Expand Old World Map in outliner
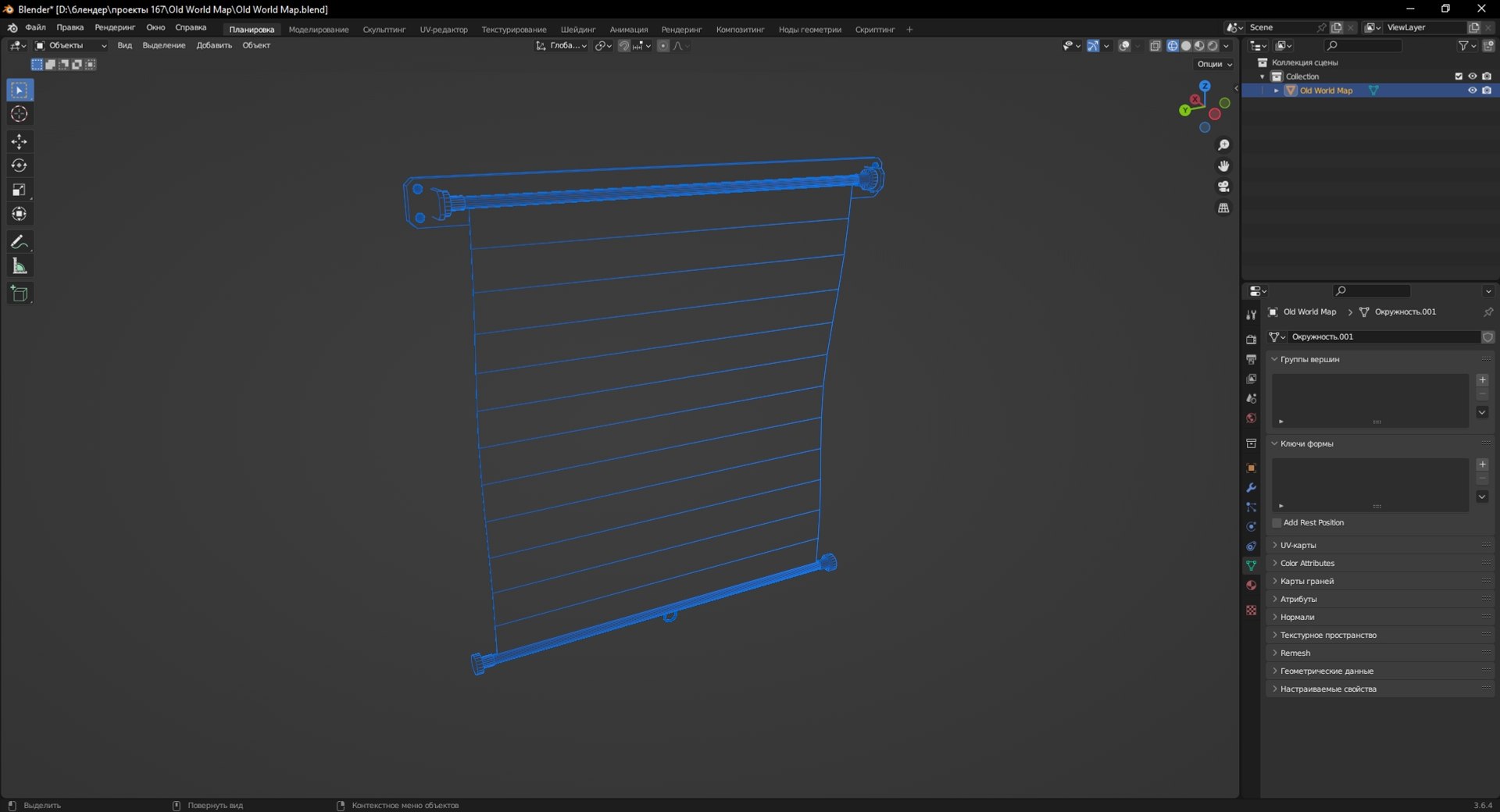This screenshot has width=1500, height=812. point(1277,91)
